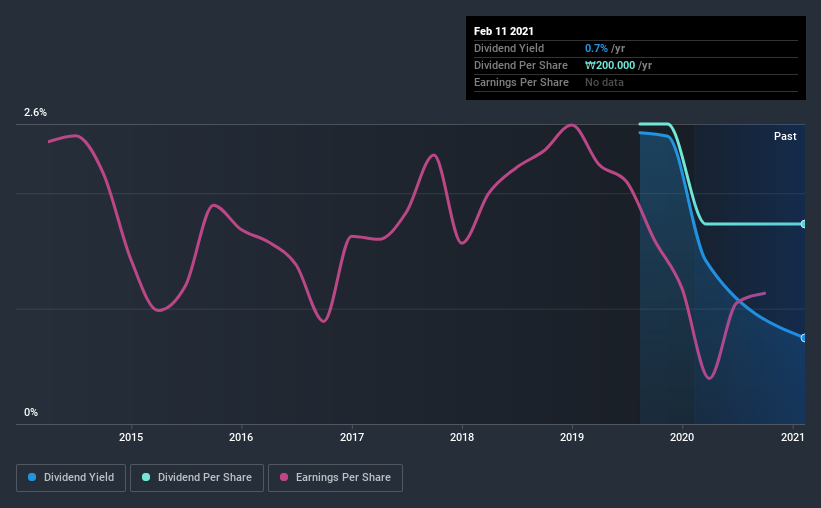Click the 0.7% dividend yield value in the tooltip
This screenshot has height=508, width=821.
pyautogui.click(x=596, y=48)
